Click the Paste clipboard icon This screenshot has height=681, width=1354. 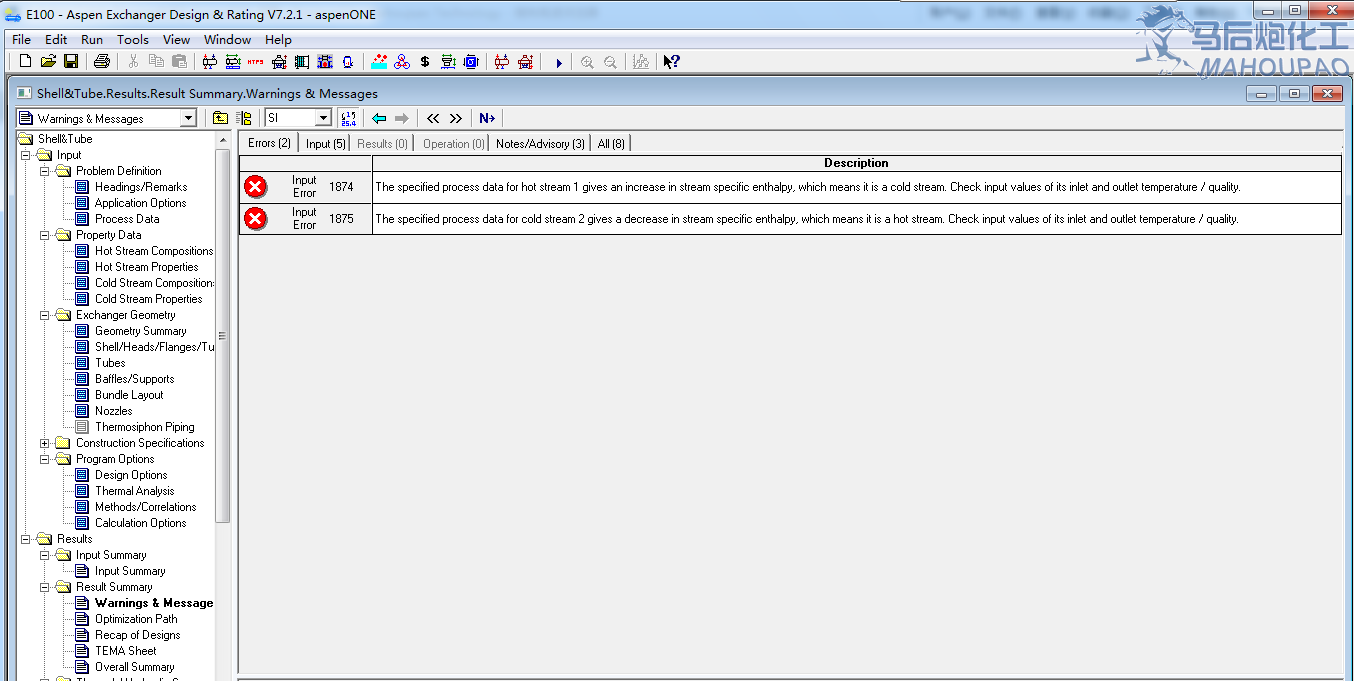pos(180,61)
